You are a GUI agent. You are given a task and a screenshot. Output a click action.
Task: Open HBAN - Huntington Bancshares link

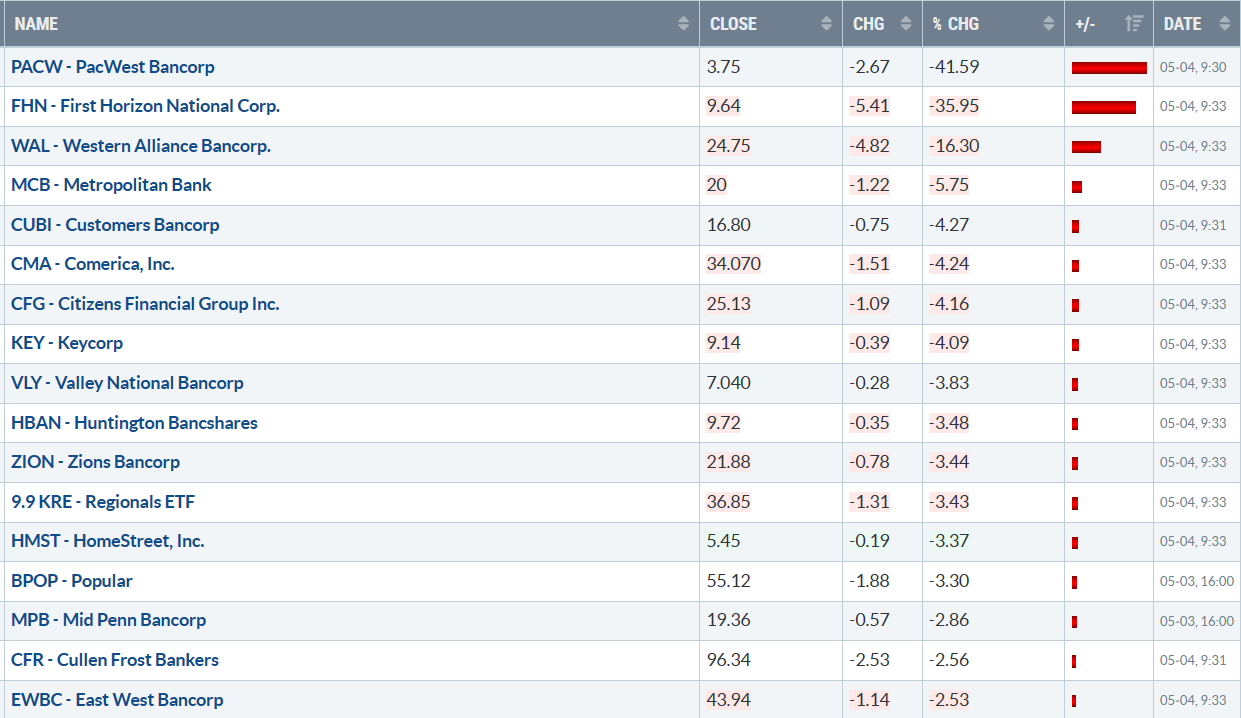click(x=134, y=423)
